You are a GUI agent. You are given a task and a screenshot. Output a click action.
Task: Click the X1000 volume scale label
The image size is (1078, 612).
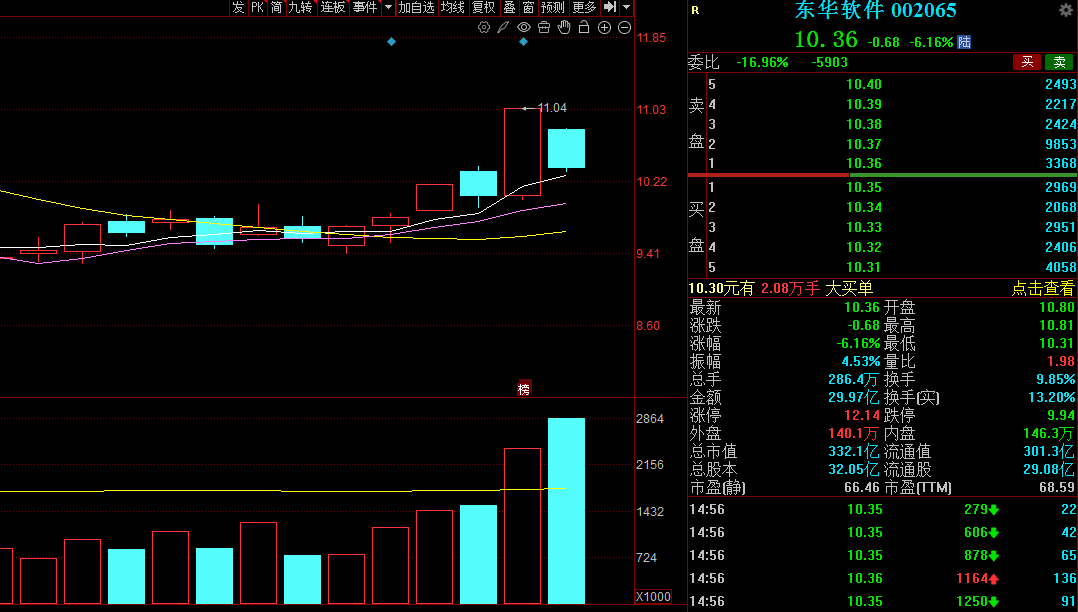[x=653, y=597]
